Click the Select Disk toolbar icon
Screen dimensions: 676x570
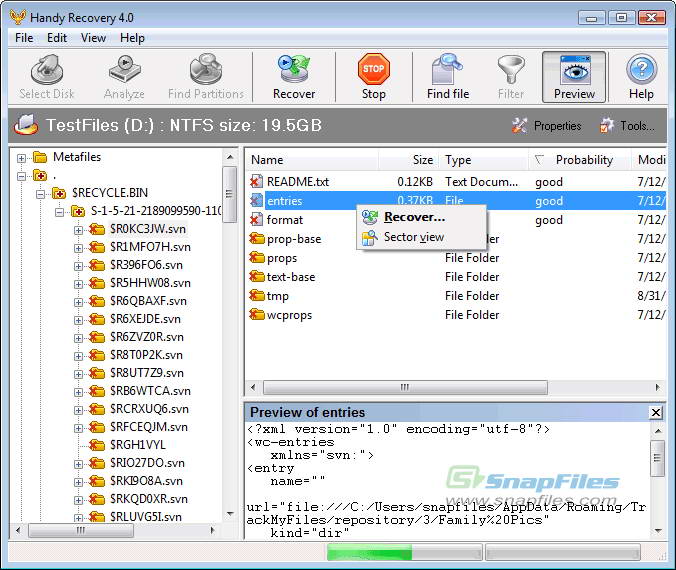click(x=47, y=69)
